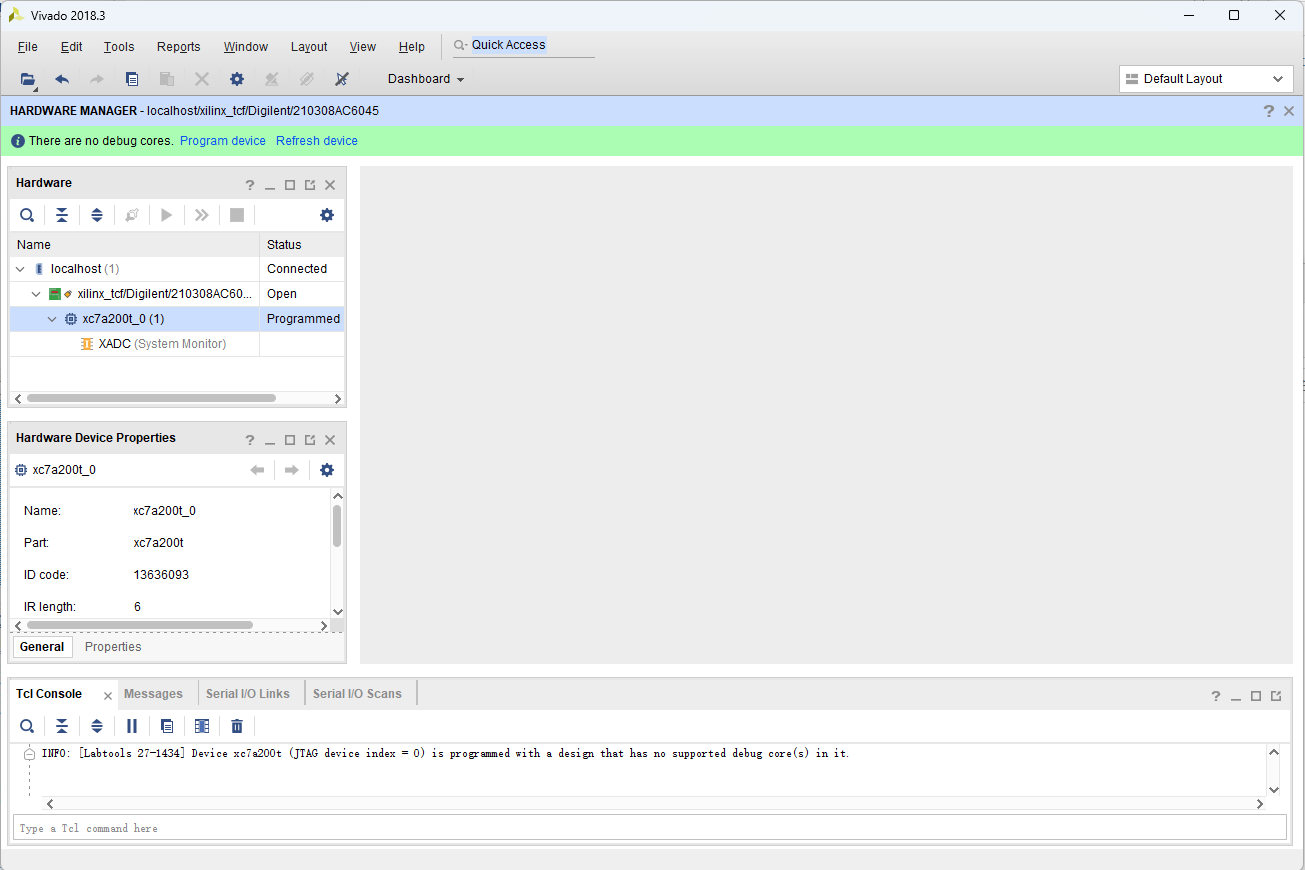The image size is (1305, 870).
Task: Search the Tcl Console output
Action: click(x=27, y=726)
